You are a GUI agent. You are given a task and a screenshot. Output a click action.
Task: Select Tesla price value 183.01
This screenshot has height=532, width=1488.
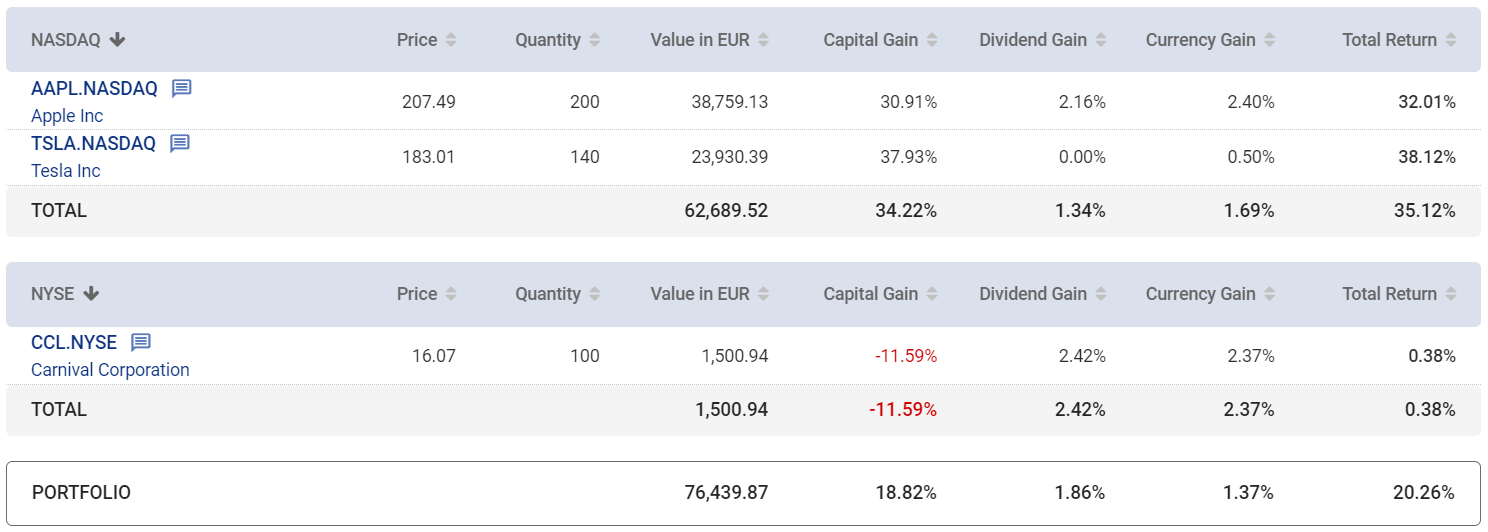(x=429, y=157)
